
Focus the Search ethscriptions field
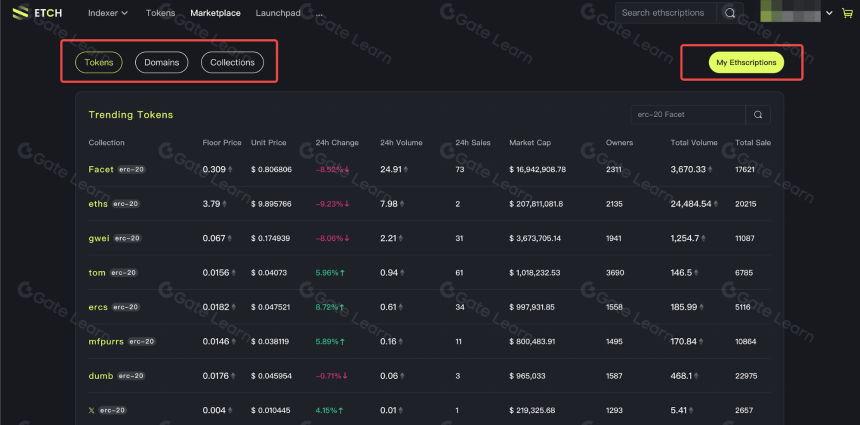666,13
